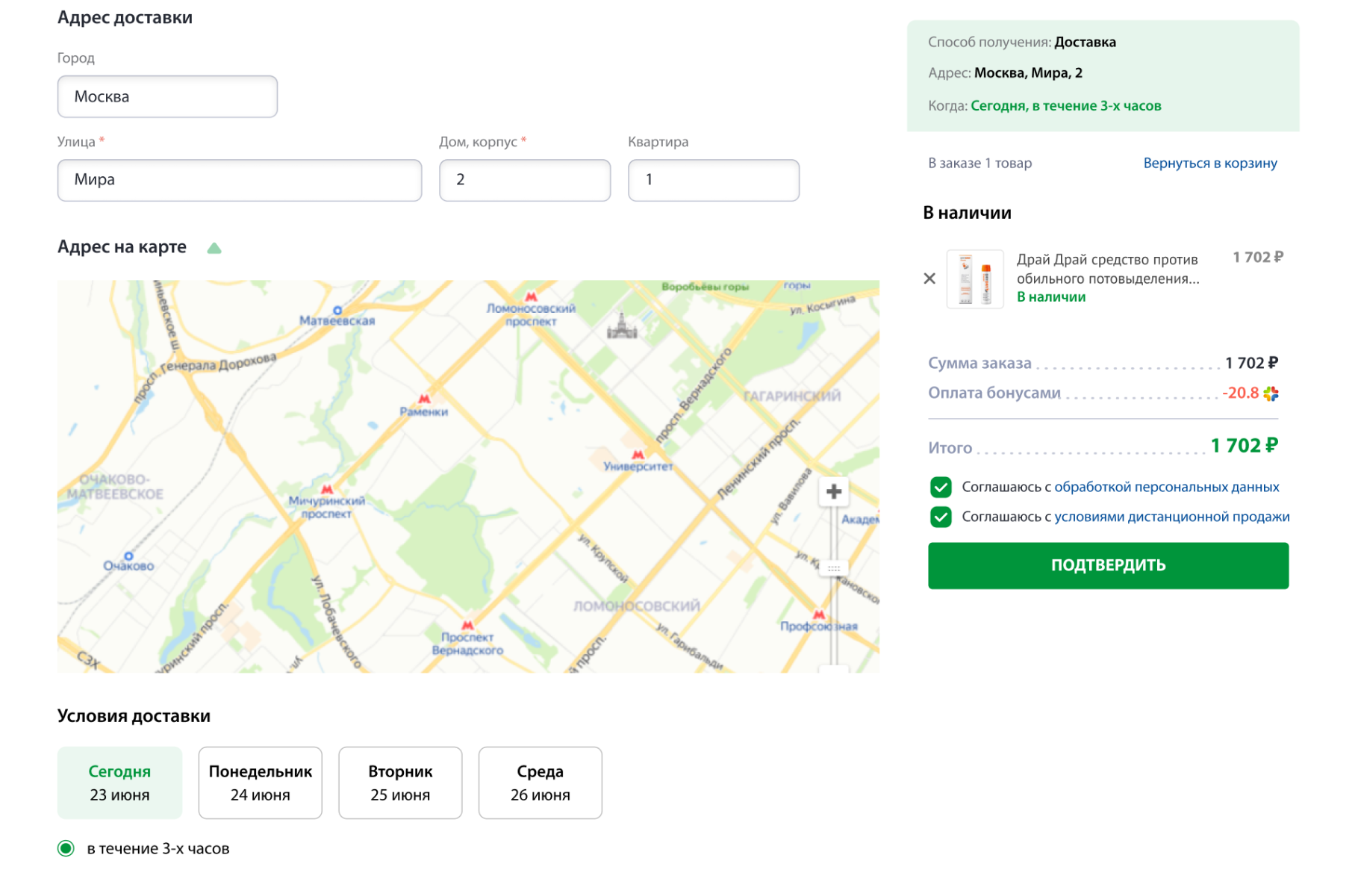The image size is (1358, 896).
Task: Click the map zoom-in plus button
Action: pos(833,491)
